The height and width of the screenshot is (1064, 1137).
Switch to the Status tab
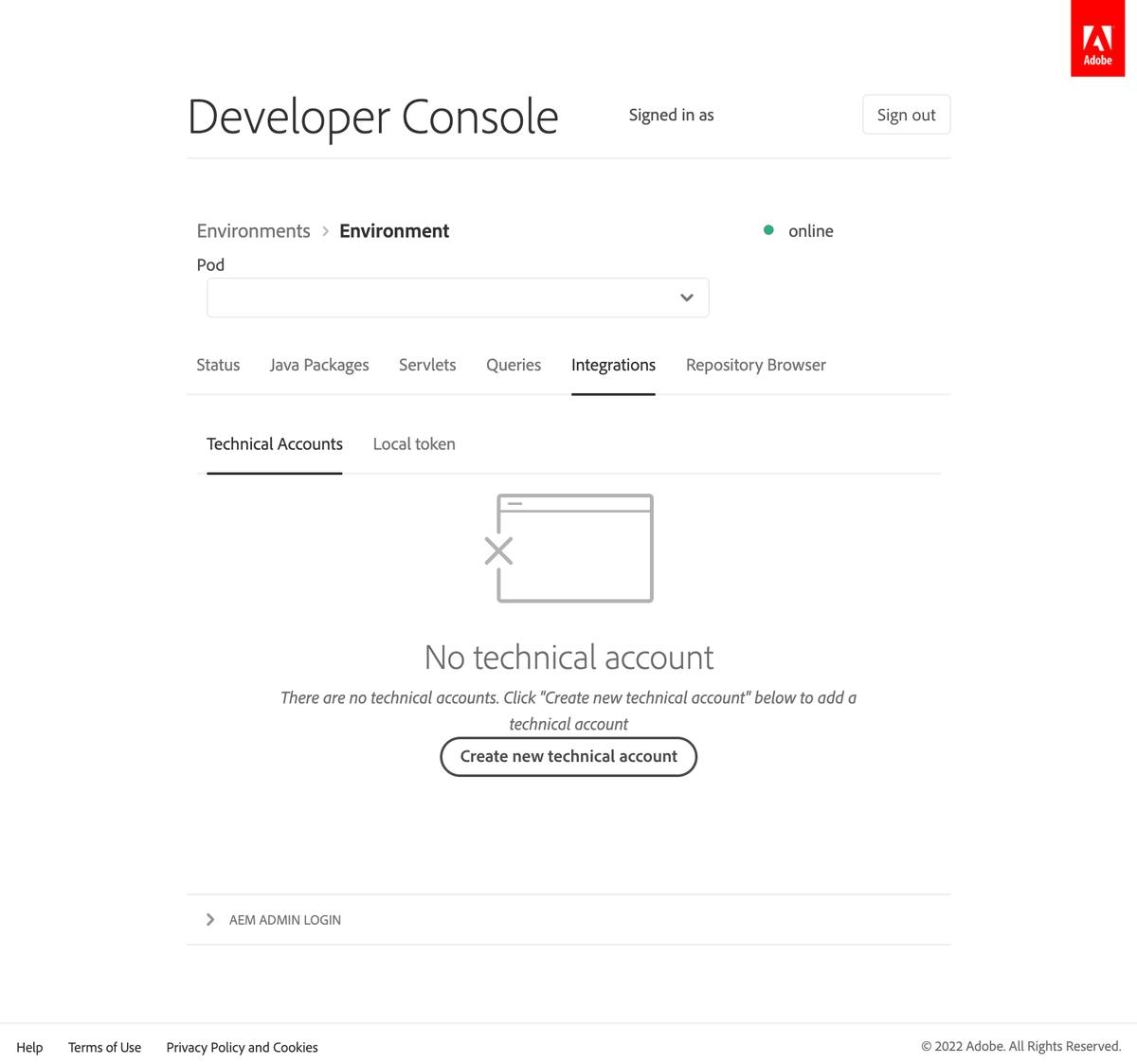(218, 364)
